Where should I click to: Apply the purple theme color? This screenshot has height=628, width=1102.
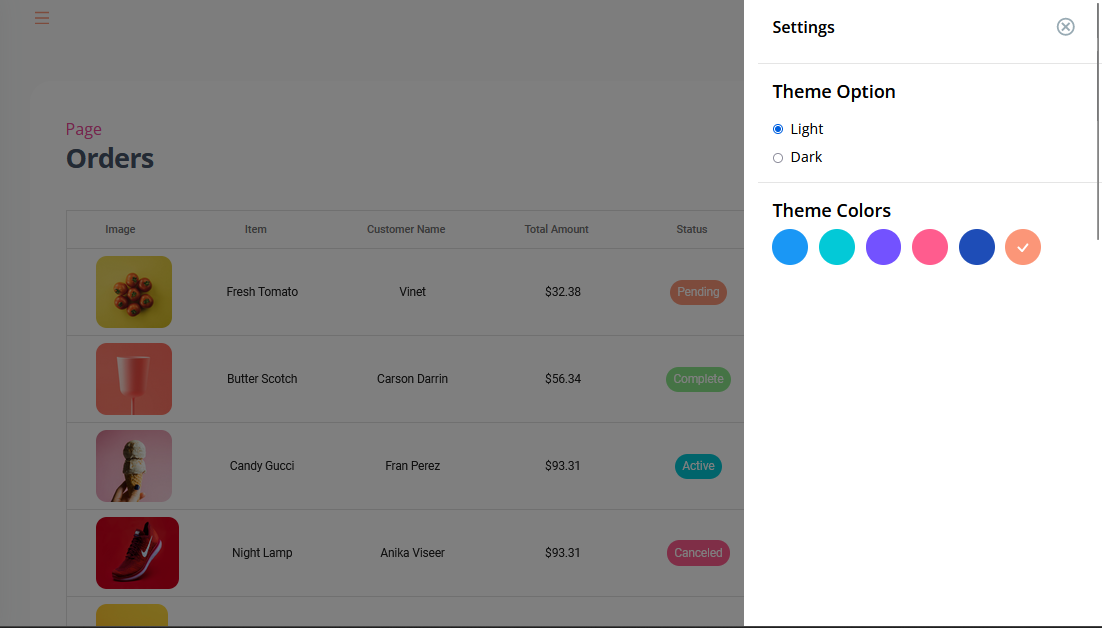(883, 247)
